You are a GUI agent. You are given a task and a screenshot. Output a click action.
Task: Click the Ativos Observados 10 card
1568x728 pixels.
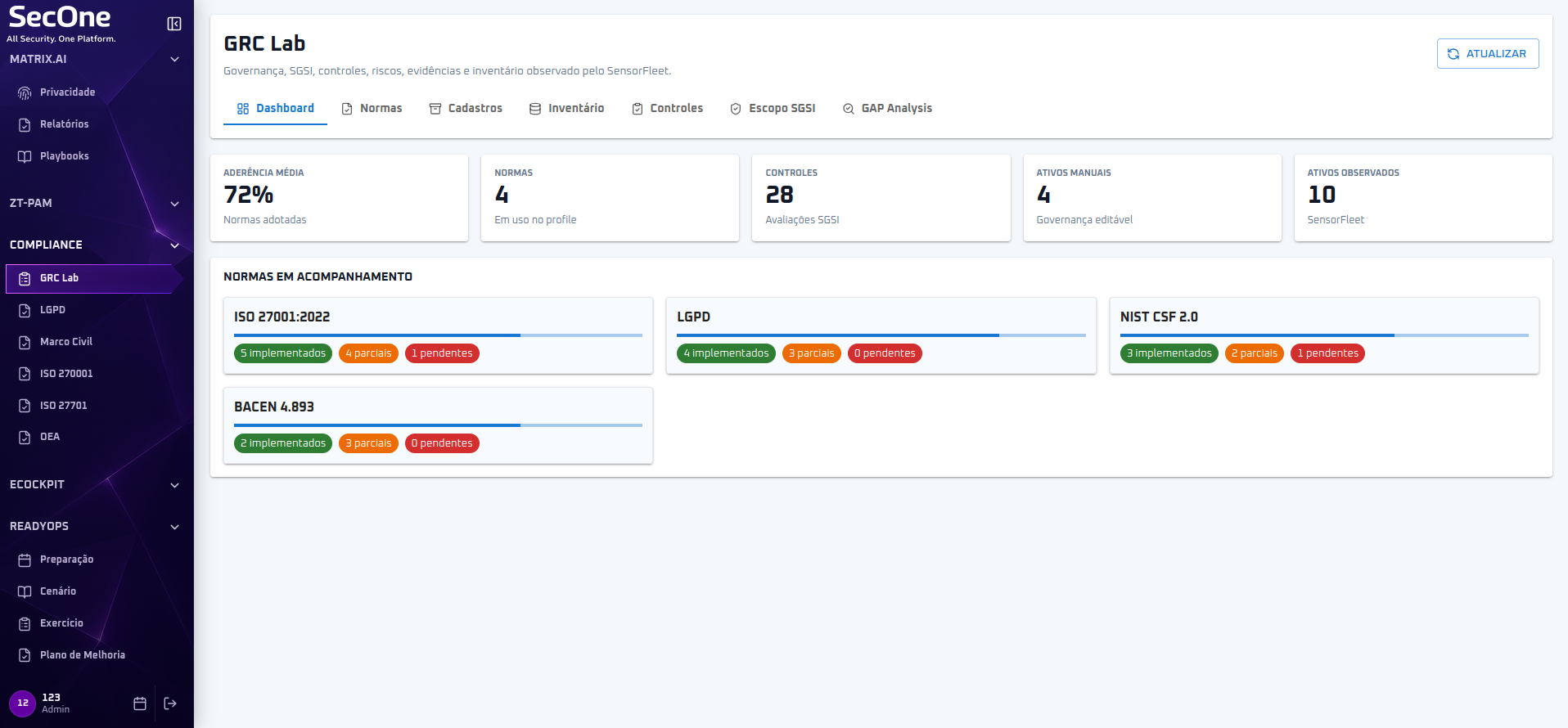coord(1423,198)
